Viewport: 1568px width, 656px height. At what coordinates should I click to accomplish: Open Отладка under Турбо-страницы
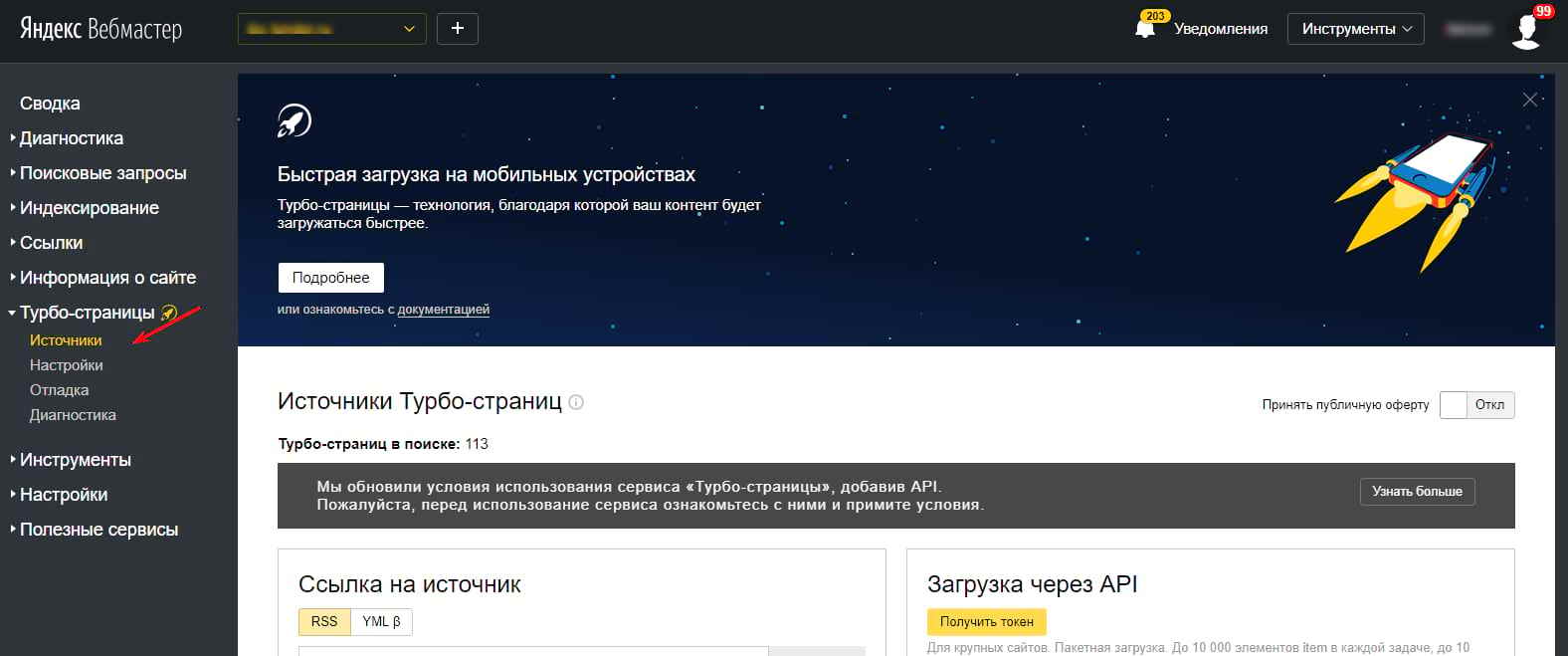(x=59, y=390)
